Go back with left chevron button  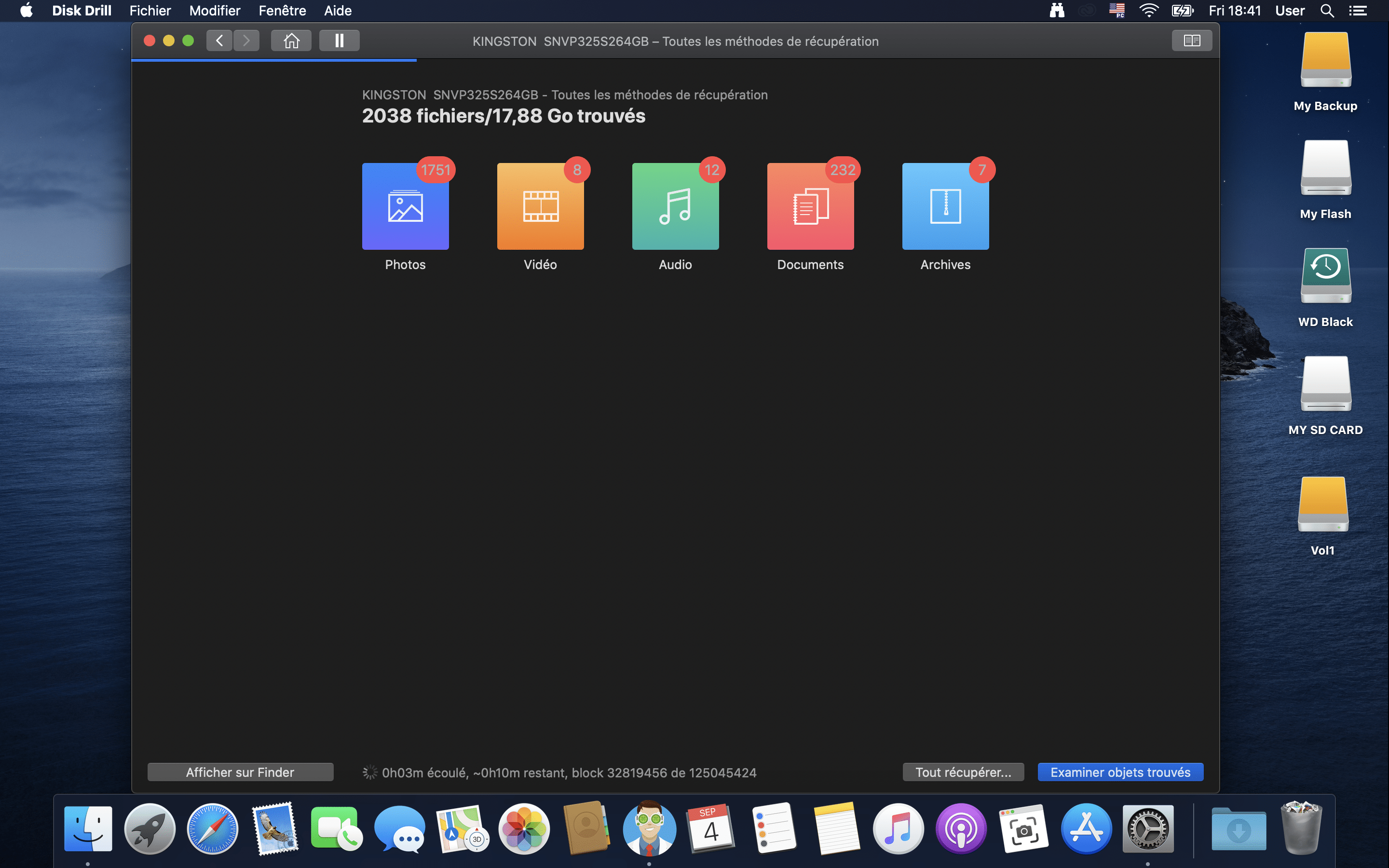pyautogui.click(x=219, y=41)
